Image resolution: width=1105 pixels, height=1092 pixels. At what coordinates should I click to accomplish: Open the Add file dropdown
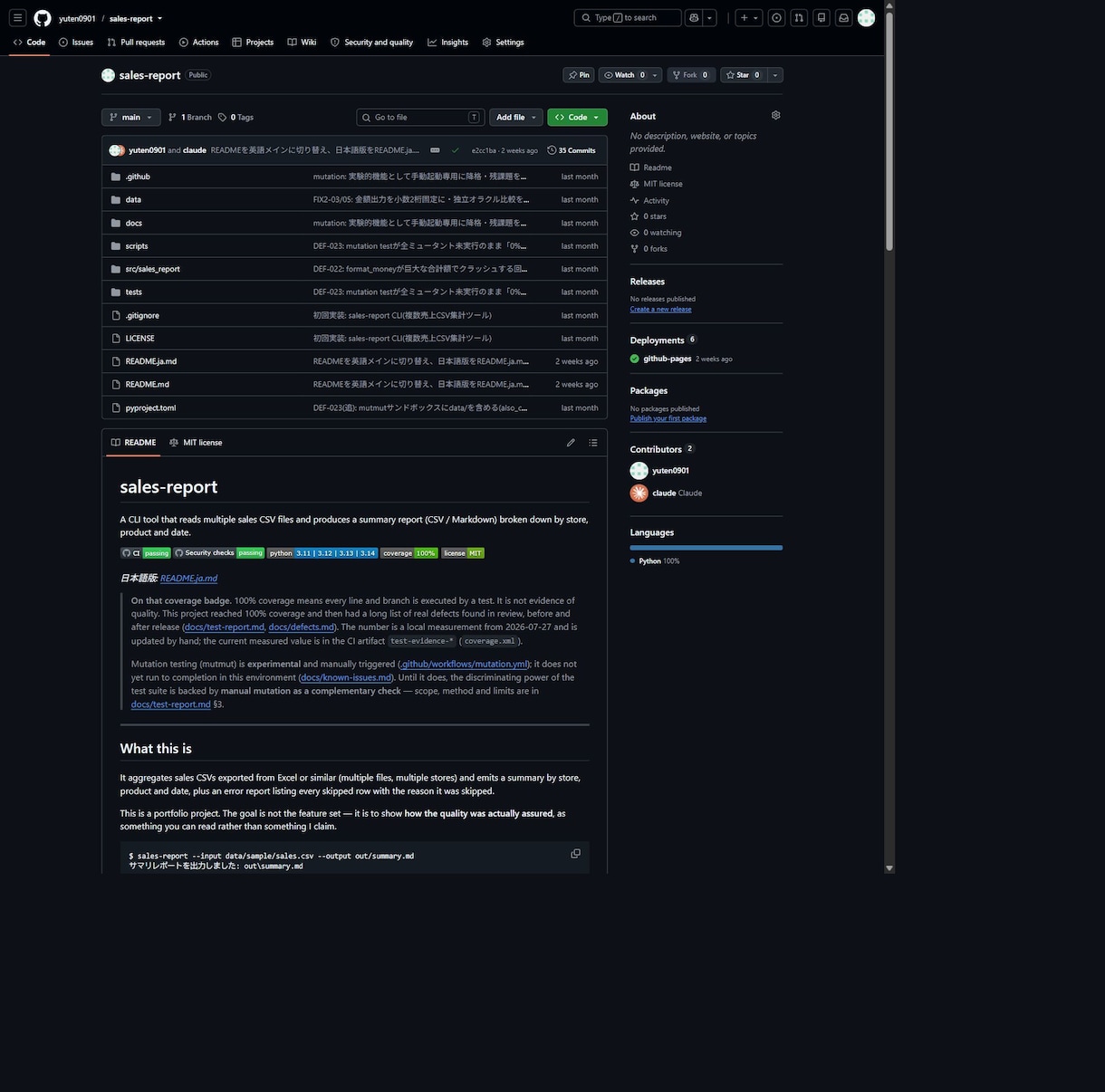coord(516,117)
